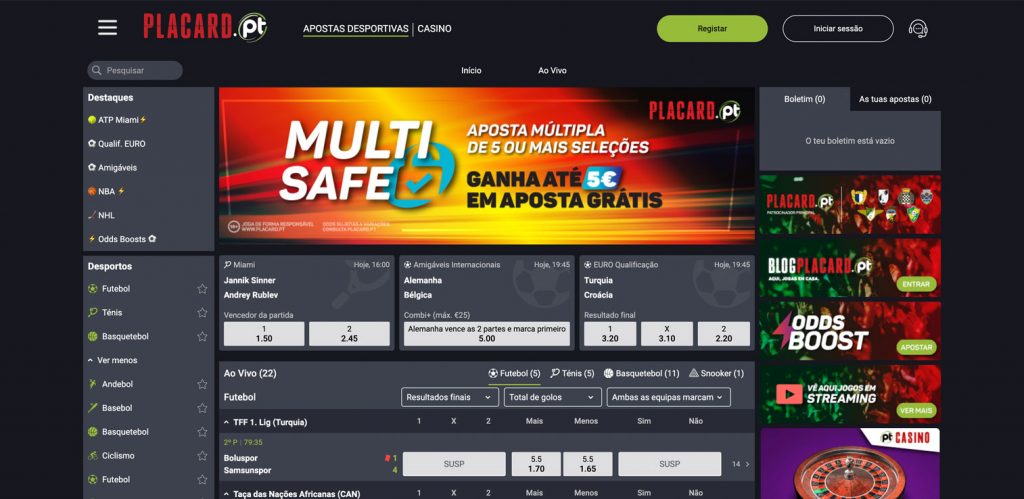
Task: Select odds 2.45 for Andrey Rublev
Action: point(349,334)
